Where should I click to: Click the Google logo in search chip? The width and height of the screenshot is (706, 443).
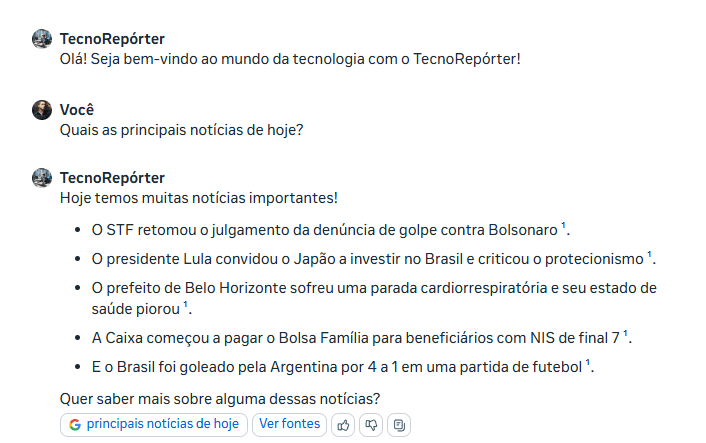coord(75,425)
